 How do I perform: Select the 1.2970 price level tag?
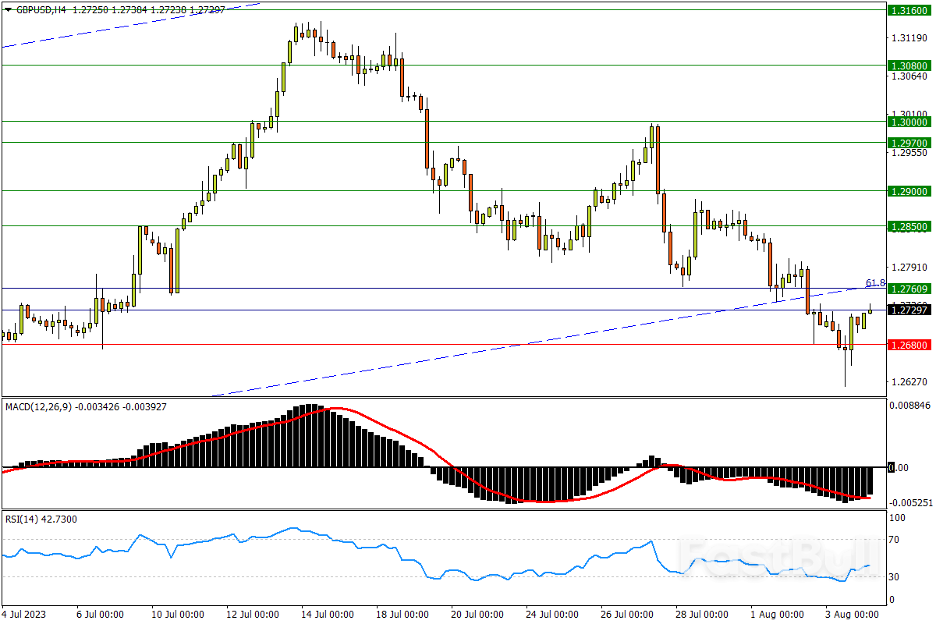pyautogui.click(x=909, y=142)
